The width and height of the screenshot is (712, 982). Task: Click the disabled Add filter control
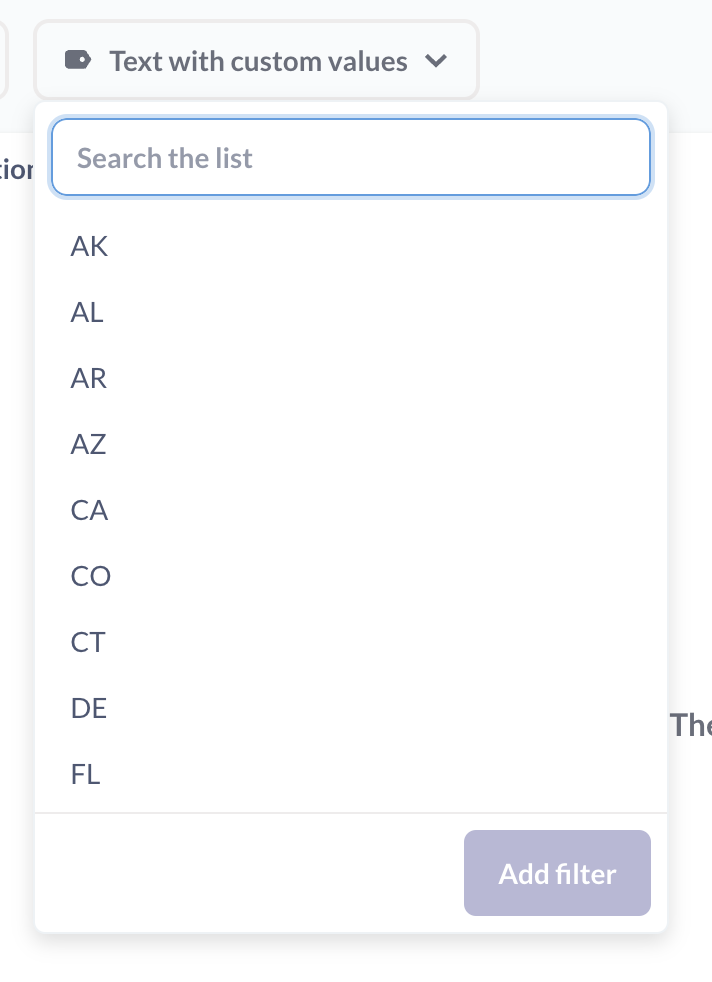tap(557, 873)
